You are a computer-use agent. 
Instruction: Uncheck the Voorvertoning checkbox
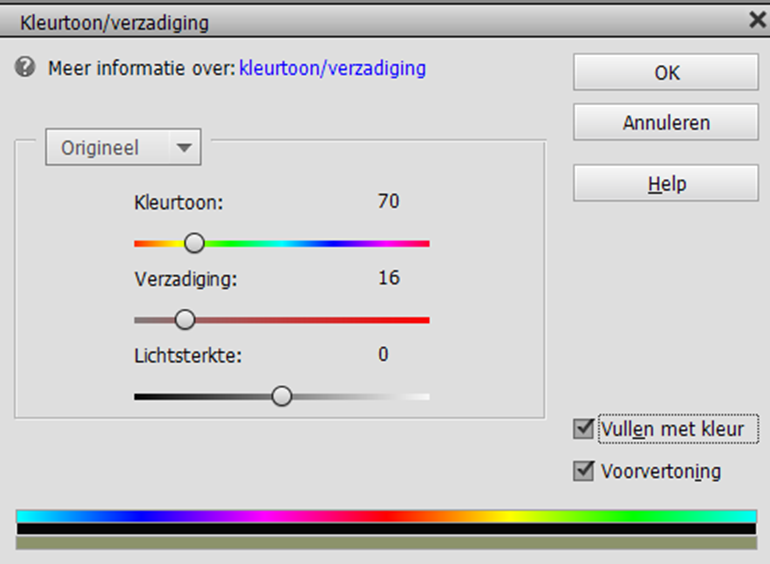[584, 470]
